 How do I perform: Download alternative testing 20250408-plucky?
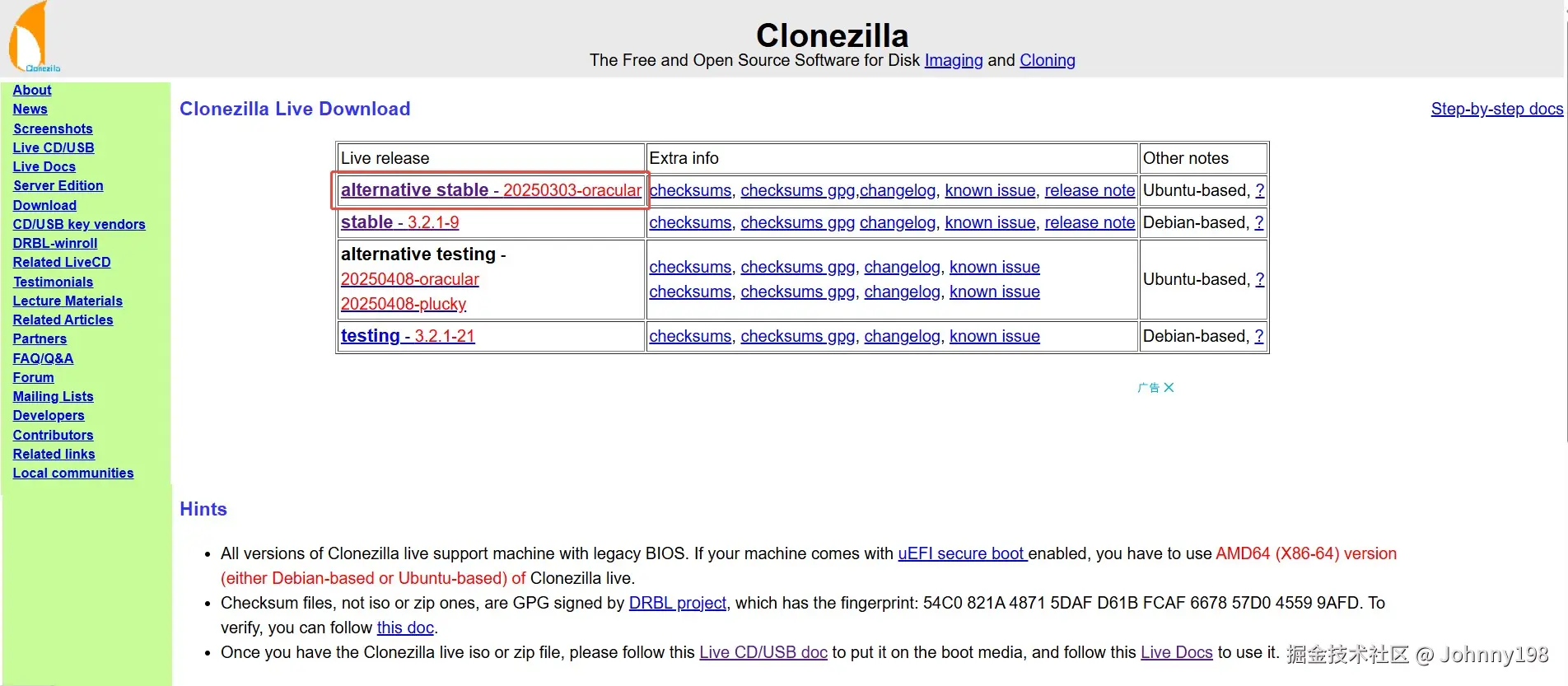point(404,304)
